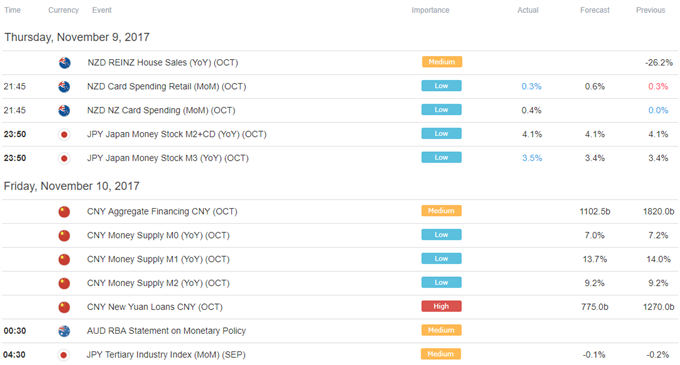Viewport: 680px width, 365px height.
Task: Click the China flag beside New Yuan Loans
Action: coord(64,307)
